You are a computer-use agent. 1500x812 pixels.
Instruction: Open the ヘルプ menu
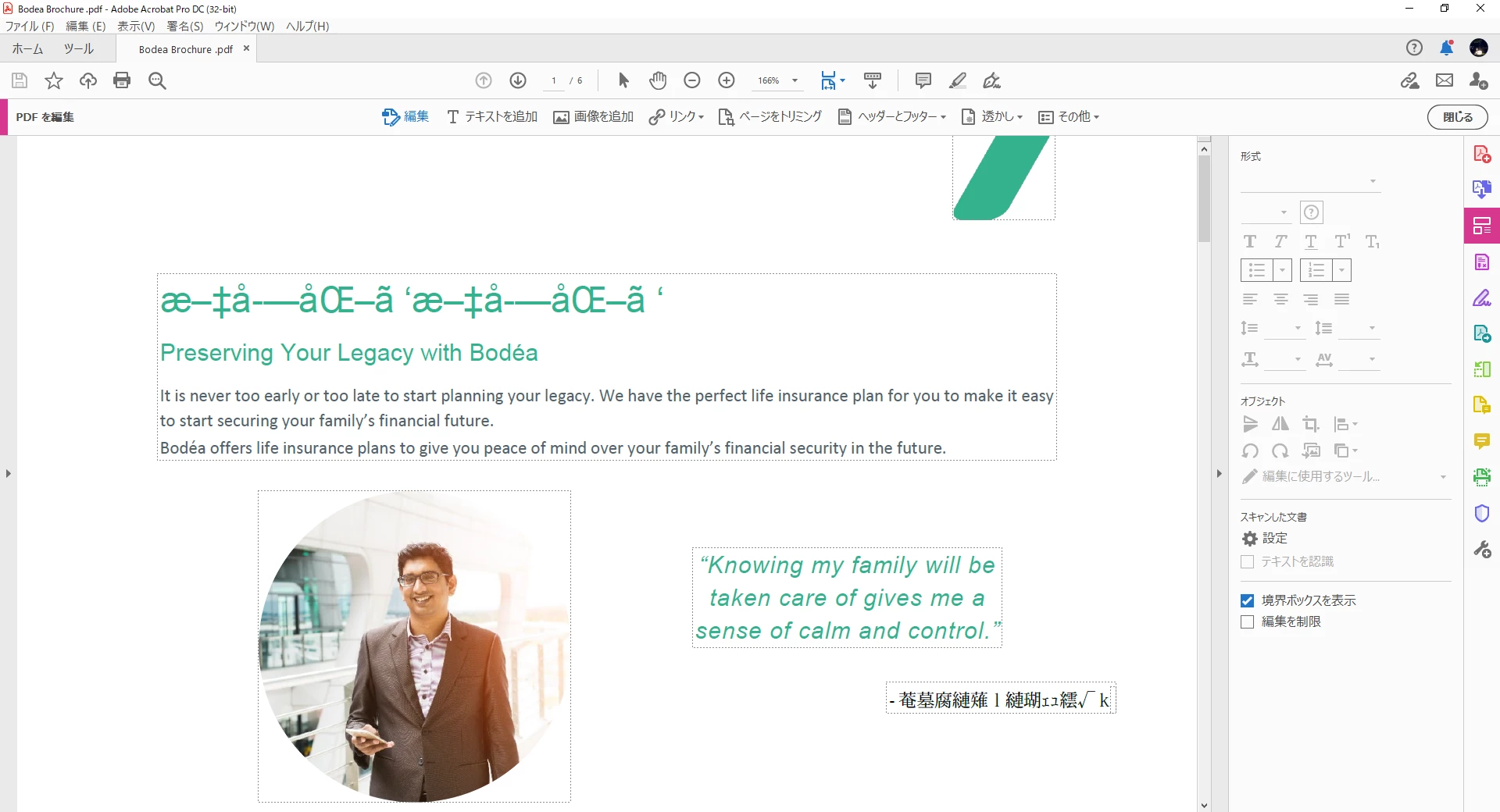click(308, 26)
